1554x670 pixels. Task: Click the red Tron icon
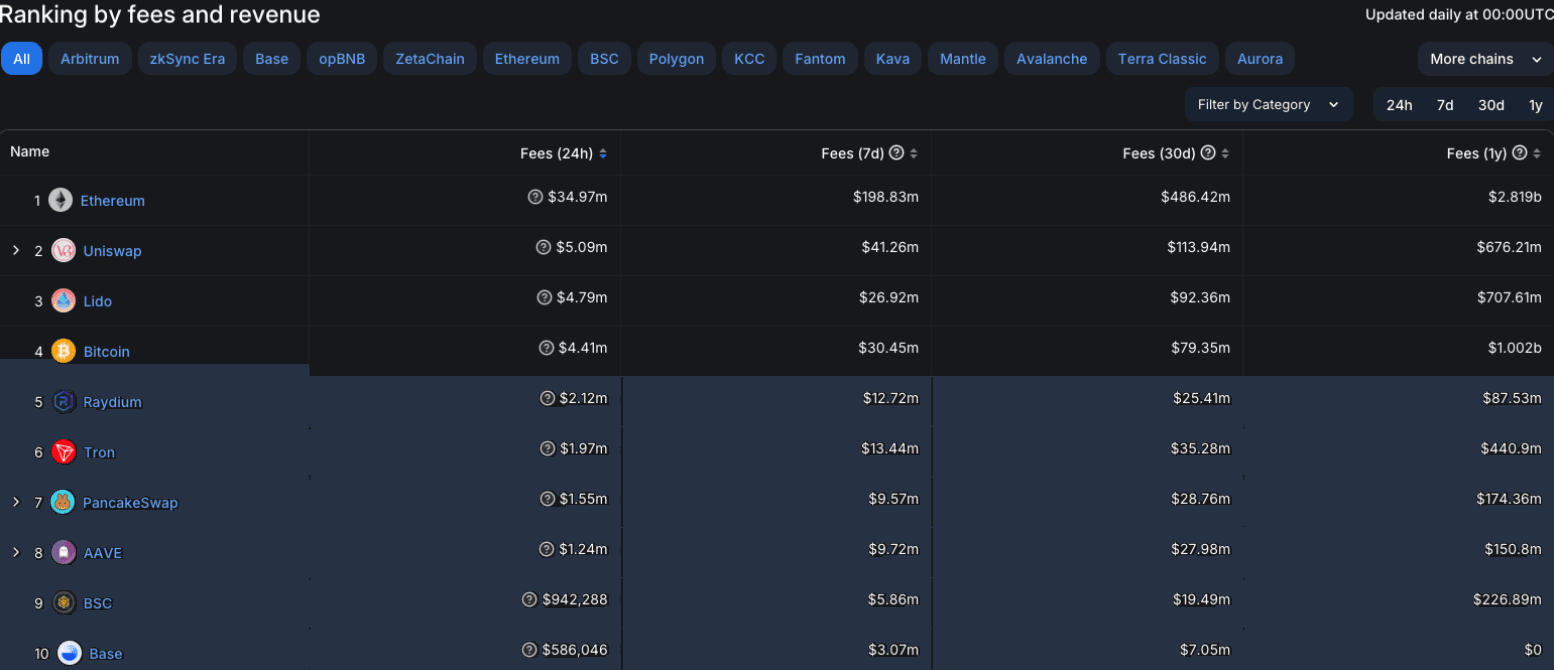pyautogui.click(x=63, y=452)
